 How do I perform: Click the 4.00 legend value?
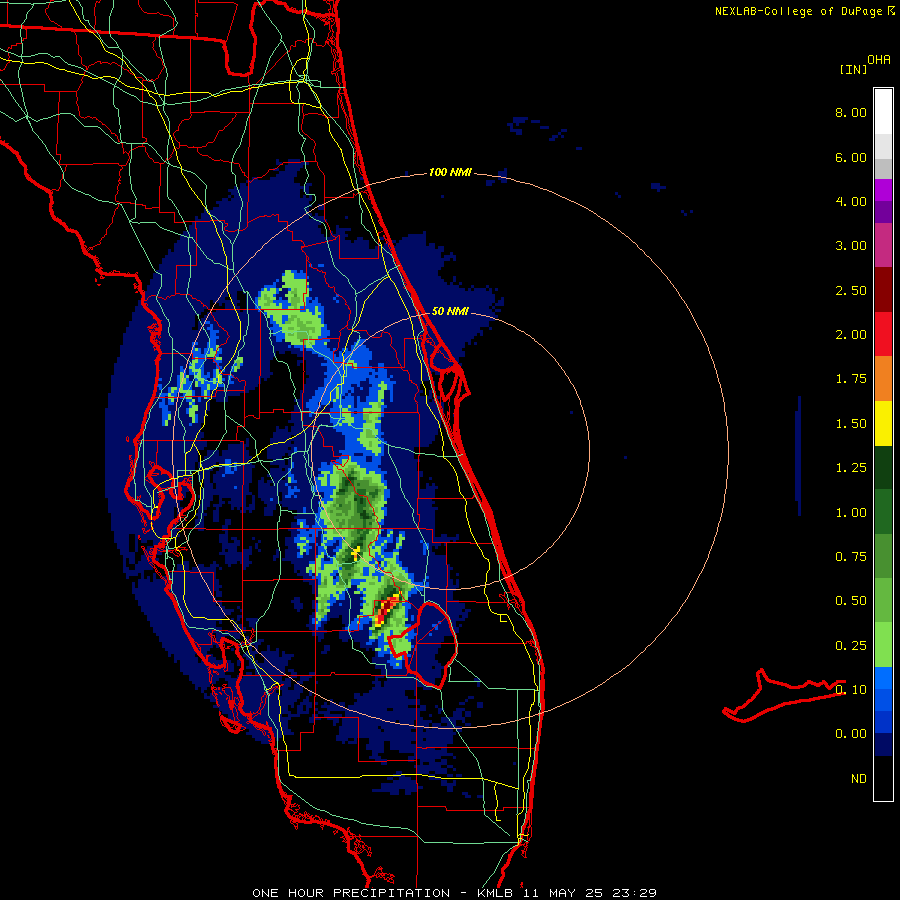click(x=851, y=201)
